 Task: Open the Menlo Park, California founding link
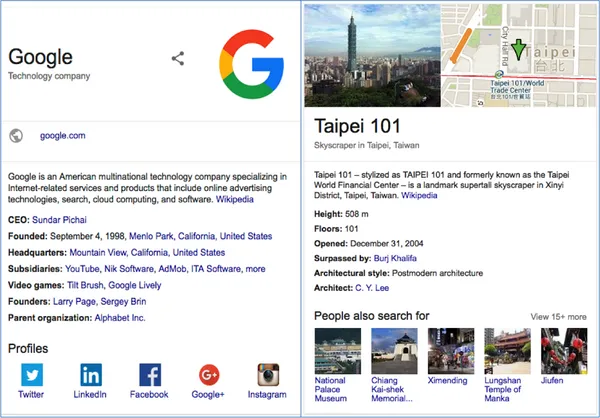[x=172, y=236]
